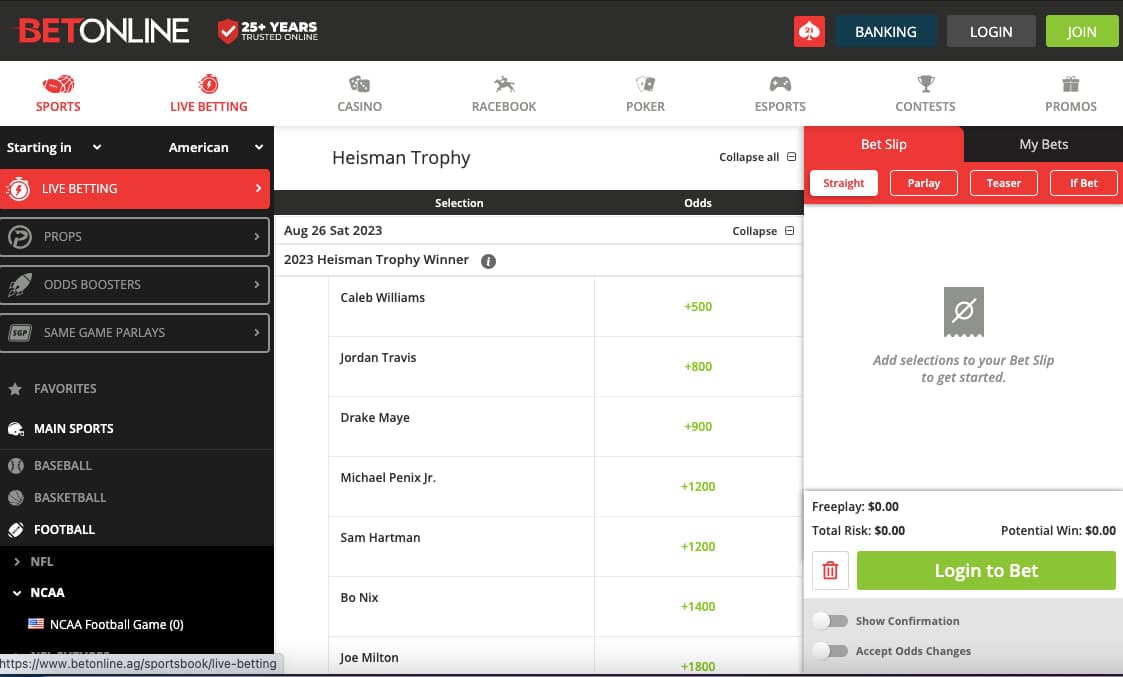1123x677 pixels.
Task: Click the Odds Boosters rocket icon
Action: [x=20, y=284]
